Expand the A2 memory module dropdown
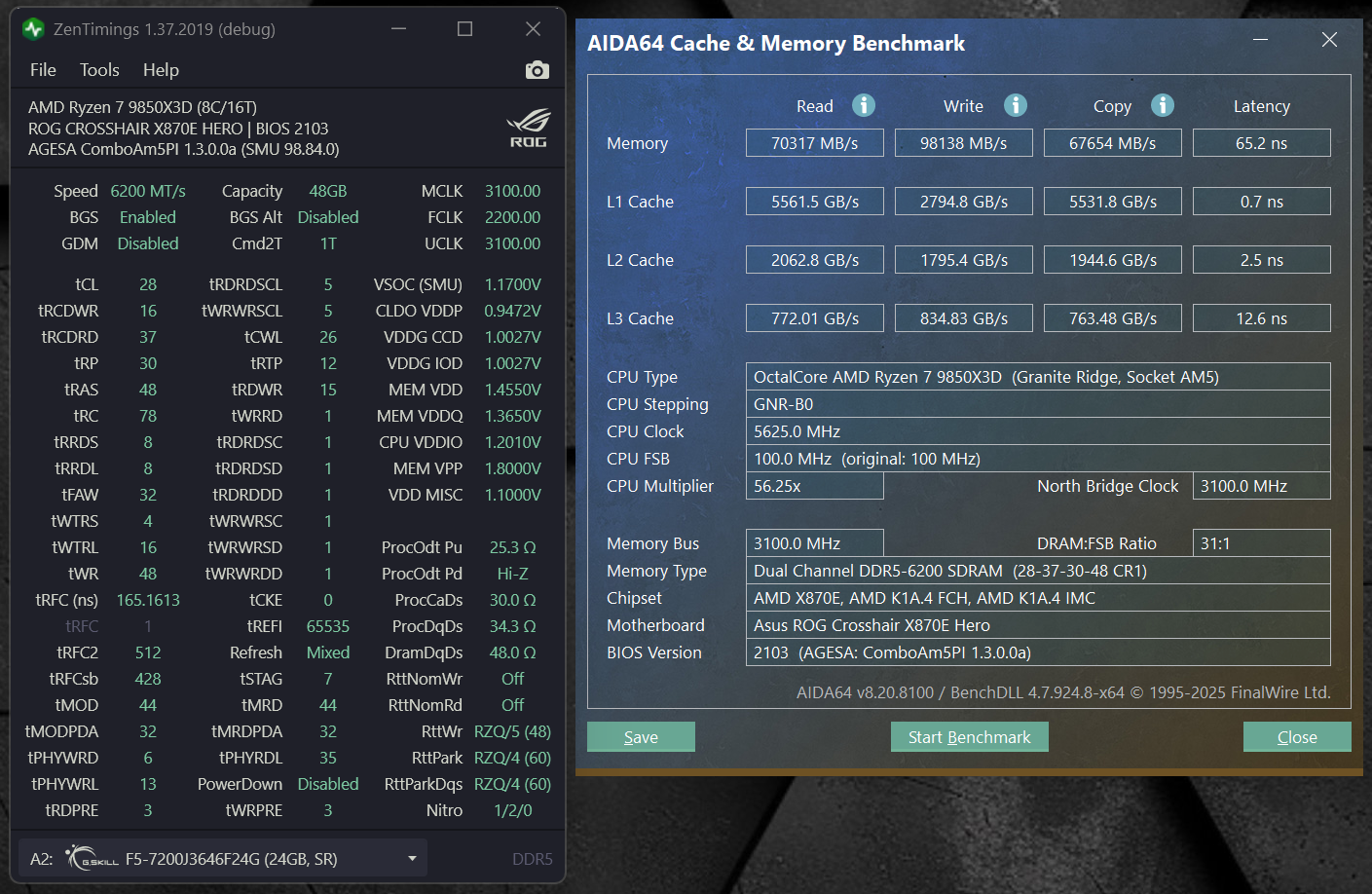Image resolution: width=1372 pixels, height=894 pixels. 412,859
